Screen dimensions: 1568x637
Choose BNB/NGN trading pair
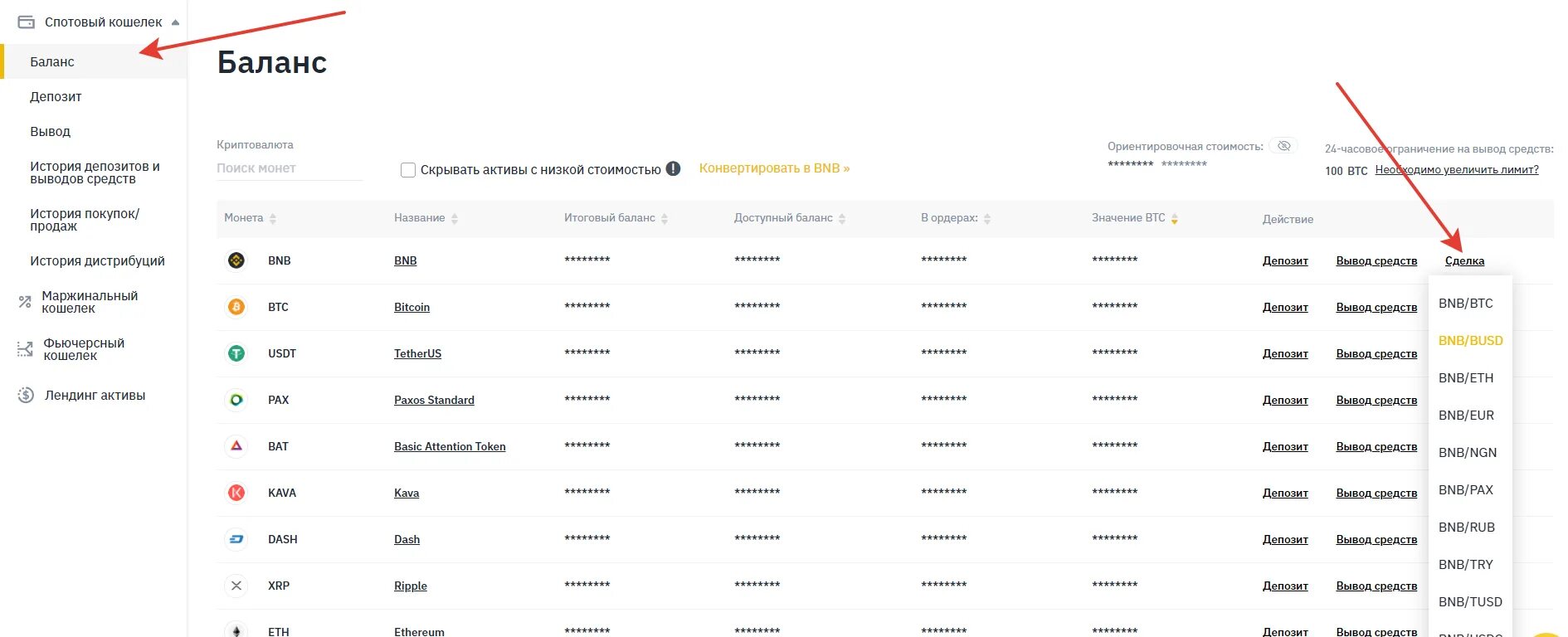coord(1468,453)
